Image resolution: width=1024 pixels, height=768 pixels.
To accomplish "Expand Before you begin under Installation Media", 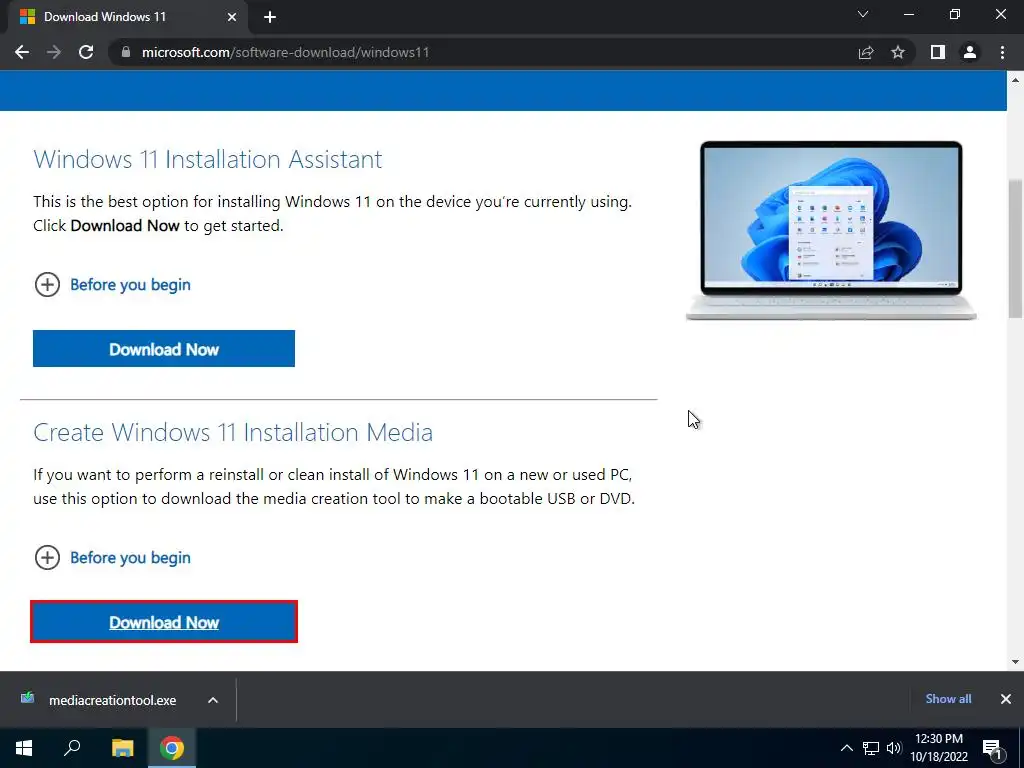I will click(112, 558).
